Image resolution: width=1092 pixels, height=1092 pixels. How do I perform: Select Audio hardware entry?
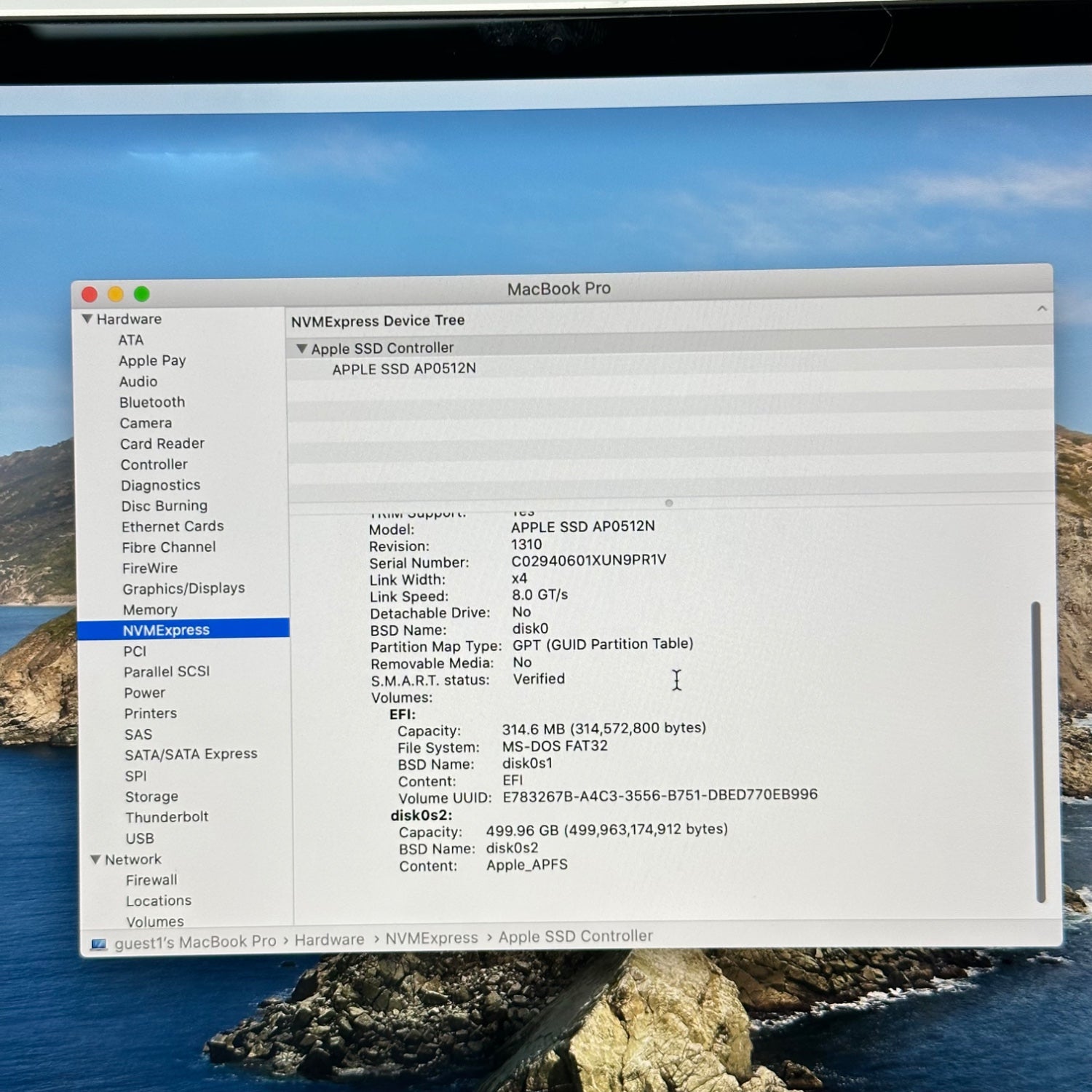coord(138,381)
